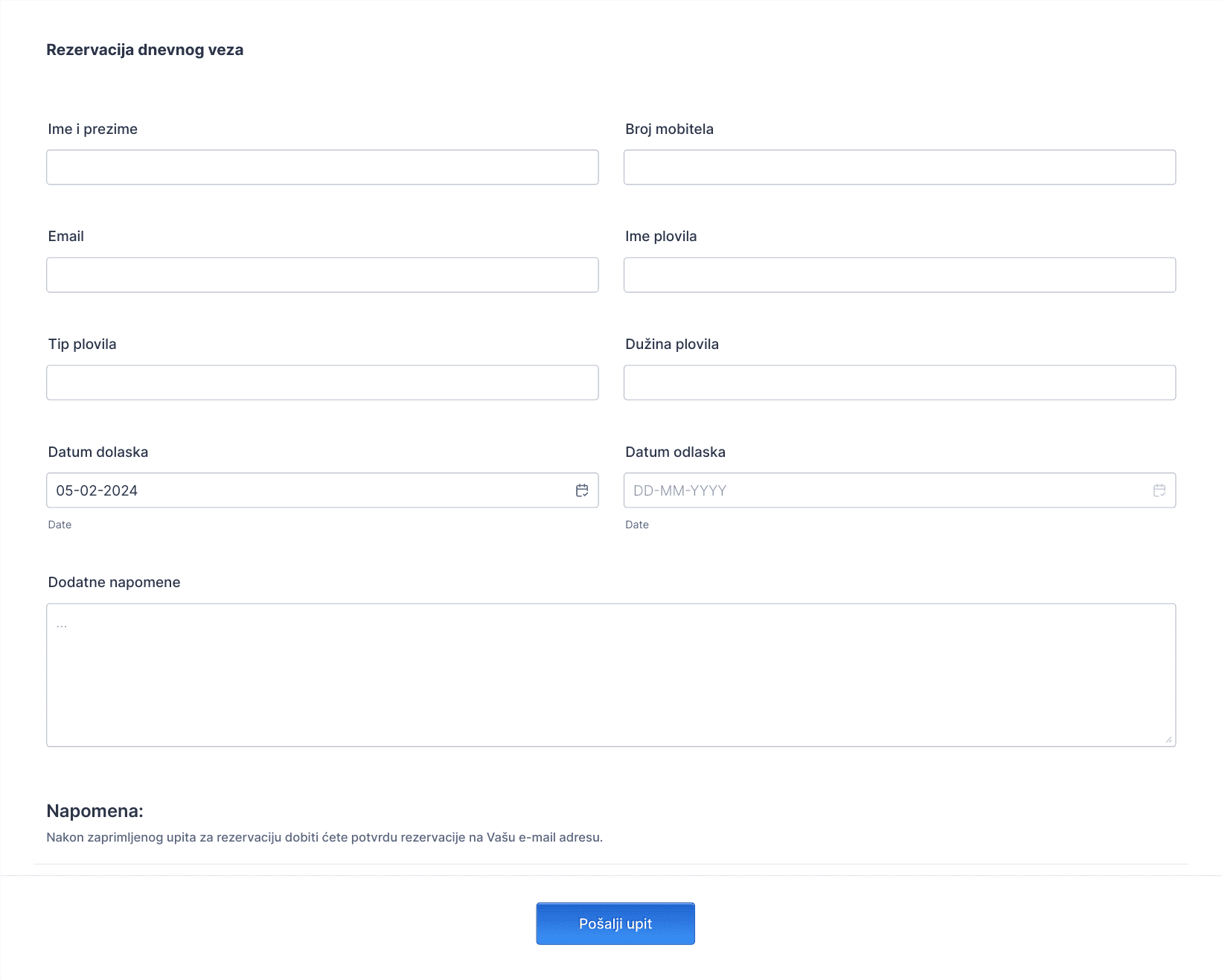
Task: Click the "Dodatne napomene" label
Action: 114,582
